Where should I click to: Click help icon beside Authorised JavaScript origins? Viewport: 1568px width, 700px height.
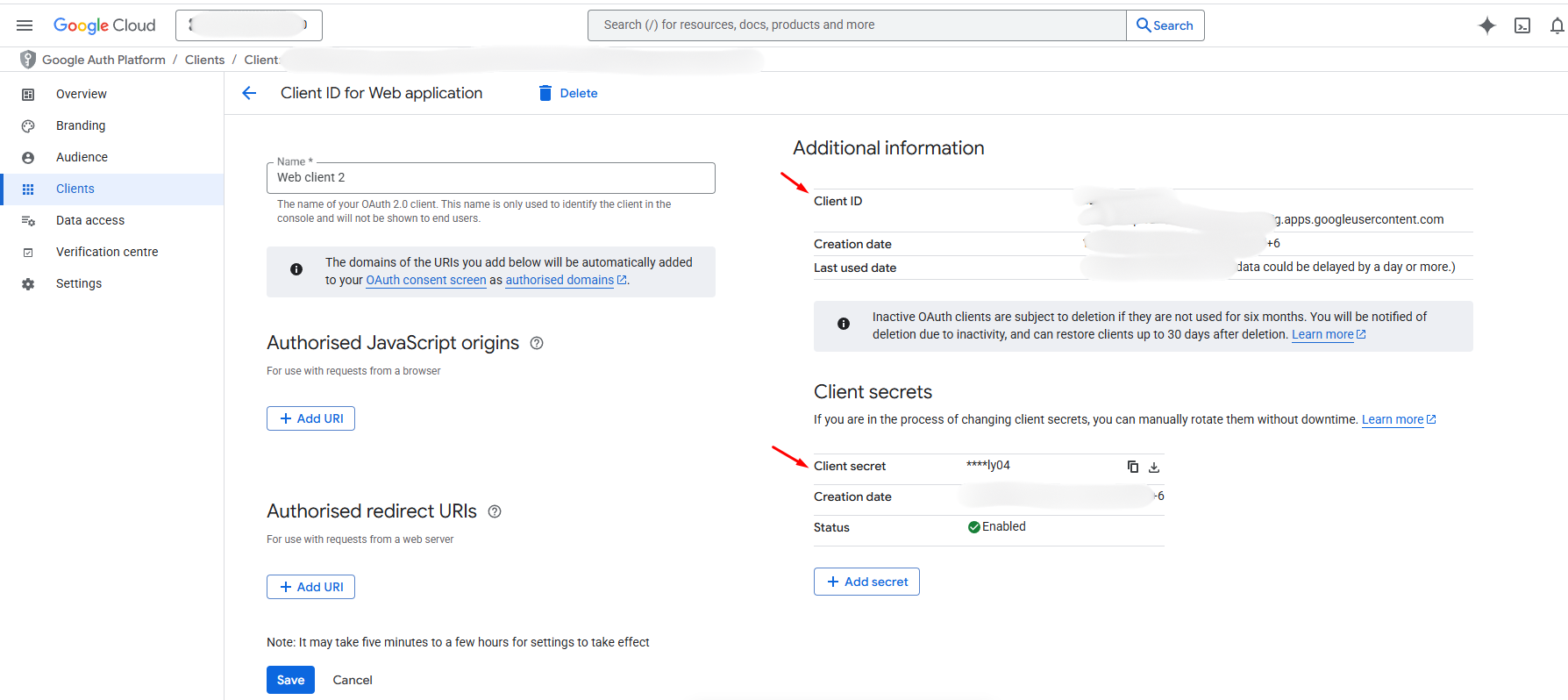[x=537, y=343]
